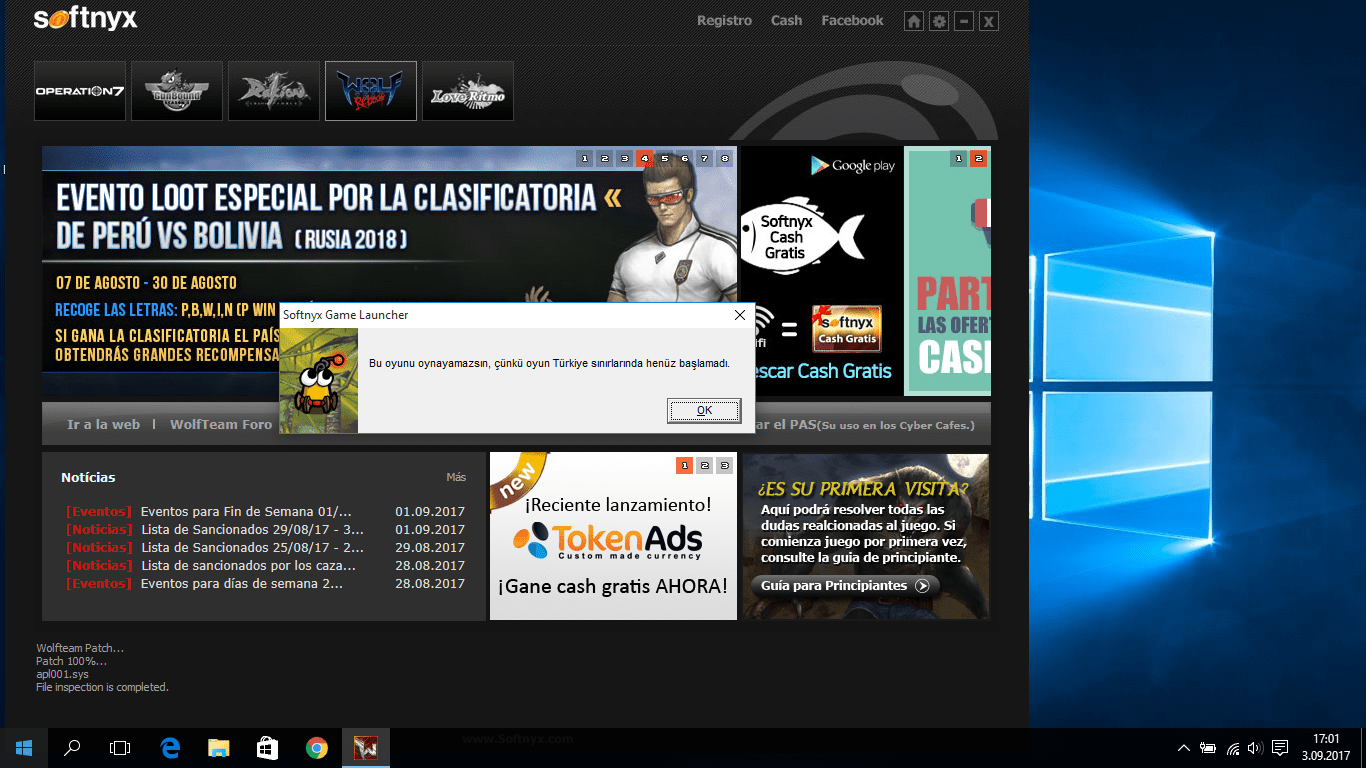The image size is (1366, 768).
Task: Launch Microsoft Edge from the taskbar
Action: pos(170,748)
